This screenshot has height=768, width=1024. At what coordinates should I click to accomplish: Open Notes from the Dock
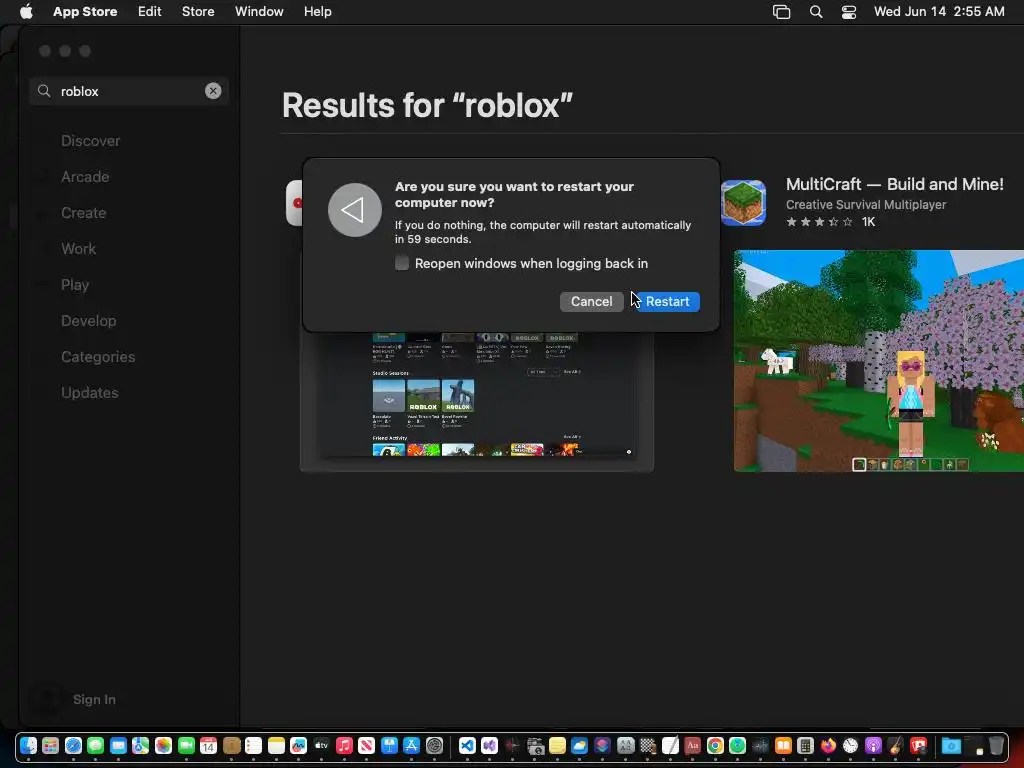(x=276, y=745)
